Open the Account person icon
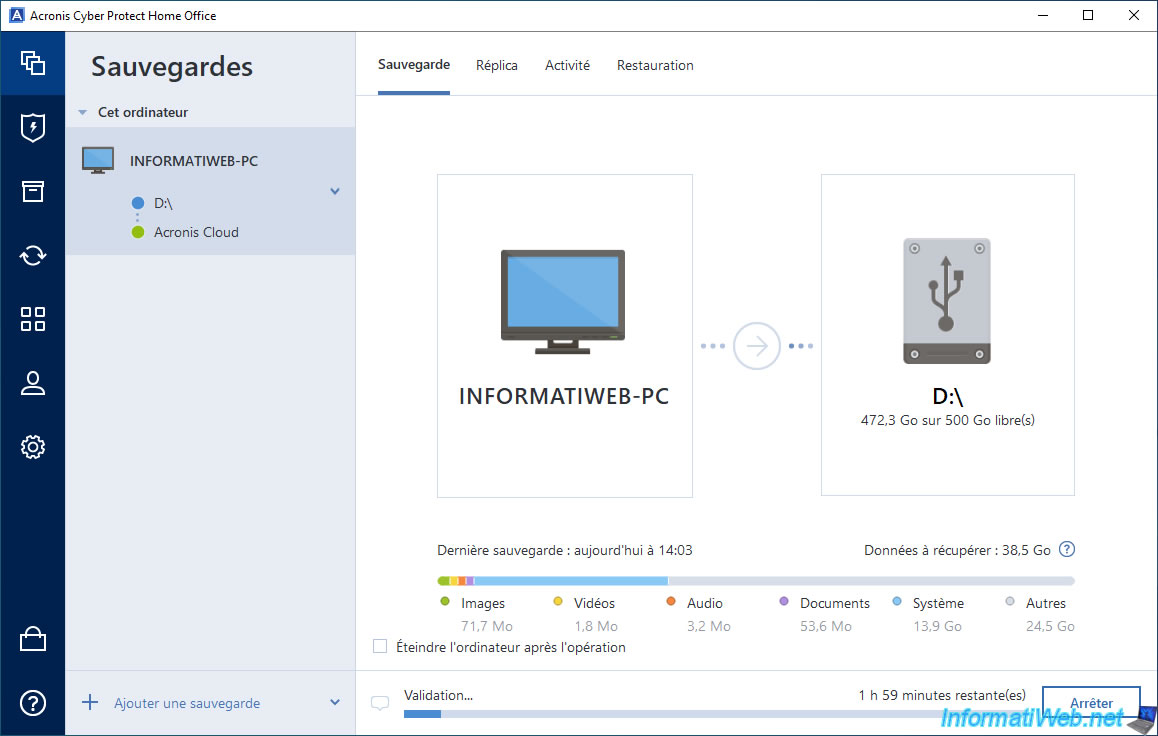This screenshot has height=736, width=1158. (32, 383)
